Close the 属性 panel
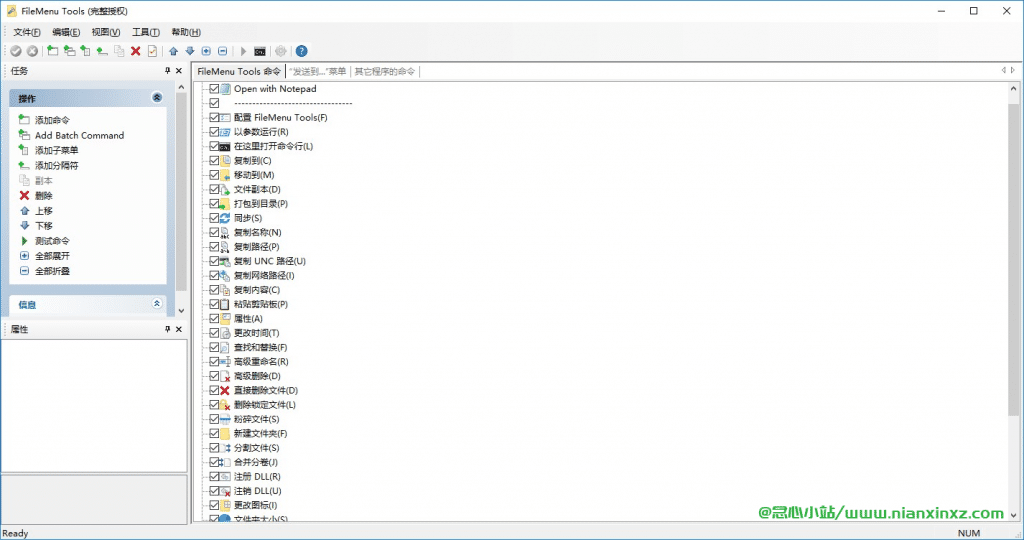 179,329
